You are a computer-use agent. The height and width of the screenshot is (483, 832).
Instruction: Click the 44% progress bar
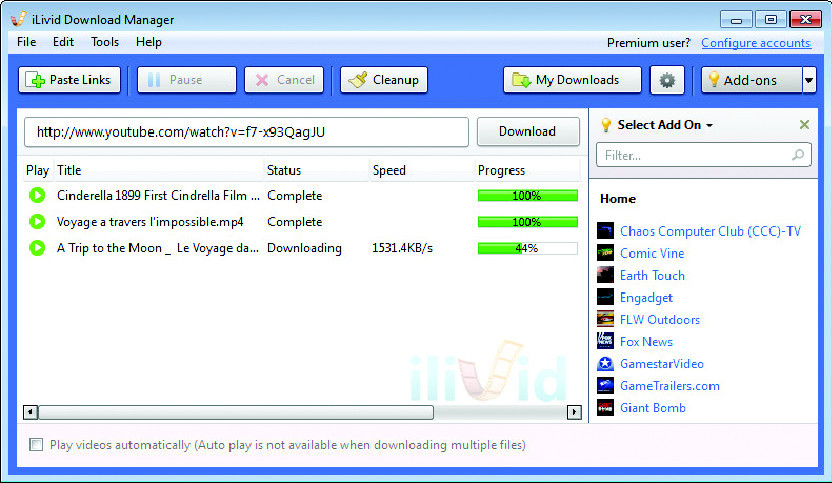527,248
